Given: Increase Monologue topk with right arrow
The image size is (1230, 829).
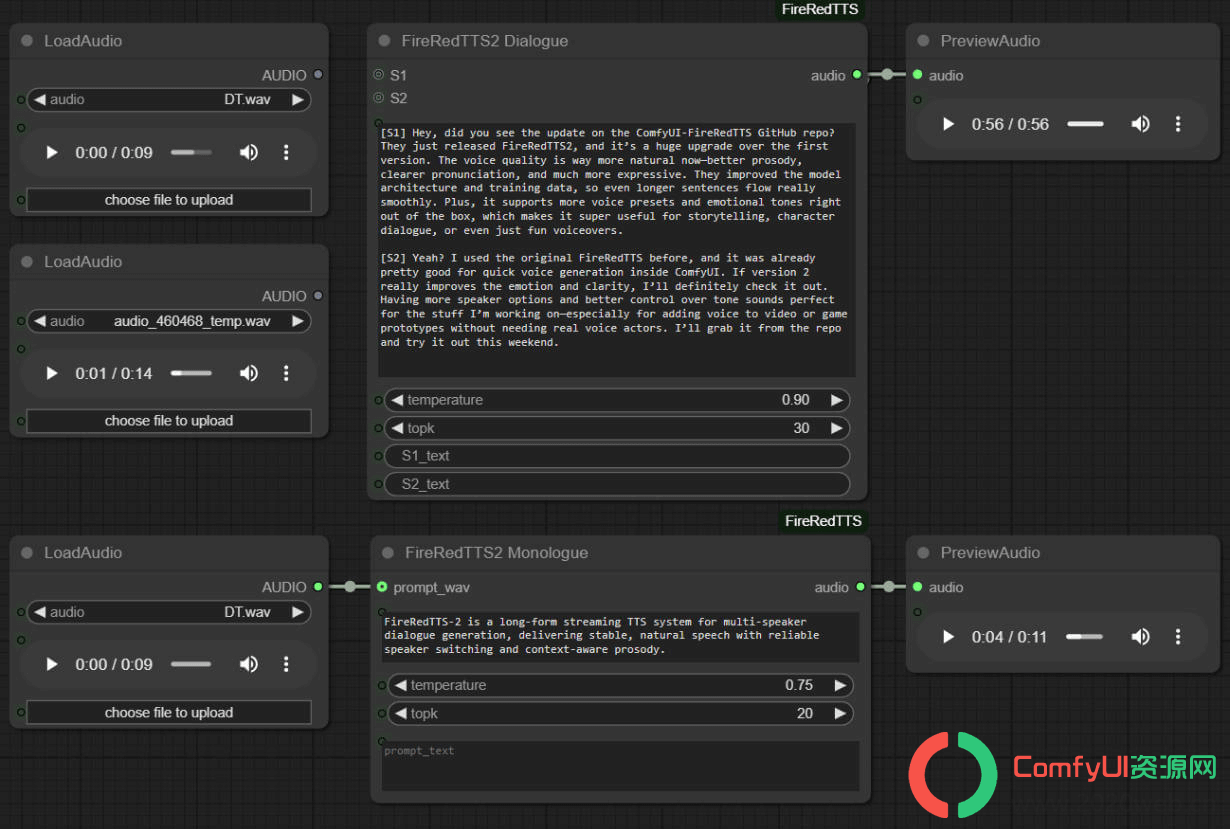Looking at the screenshot, I should (x=840, y=713).
